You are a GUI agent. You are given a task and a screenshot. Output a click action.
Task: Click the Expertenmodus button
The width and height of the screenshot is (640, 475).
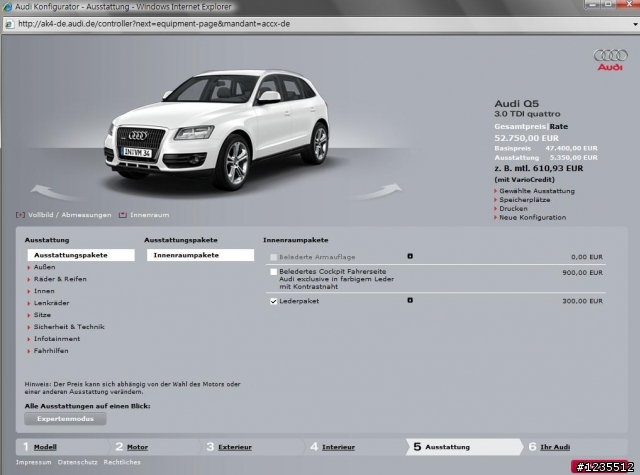tap(65, 419)
